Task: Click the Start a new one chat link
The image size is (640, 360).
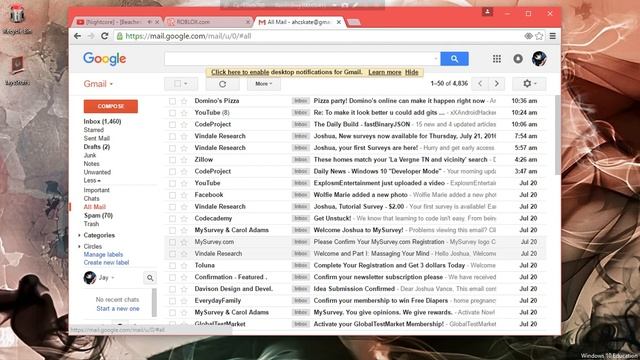Action: click(118, 309)
